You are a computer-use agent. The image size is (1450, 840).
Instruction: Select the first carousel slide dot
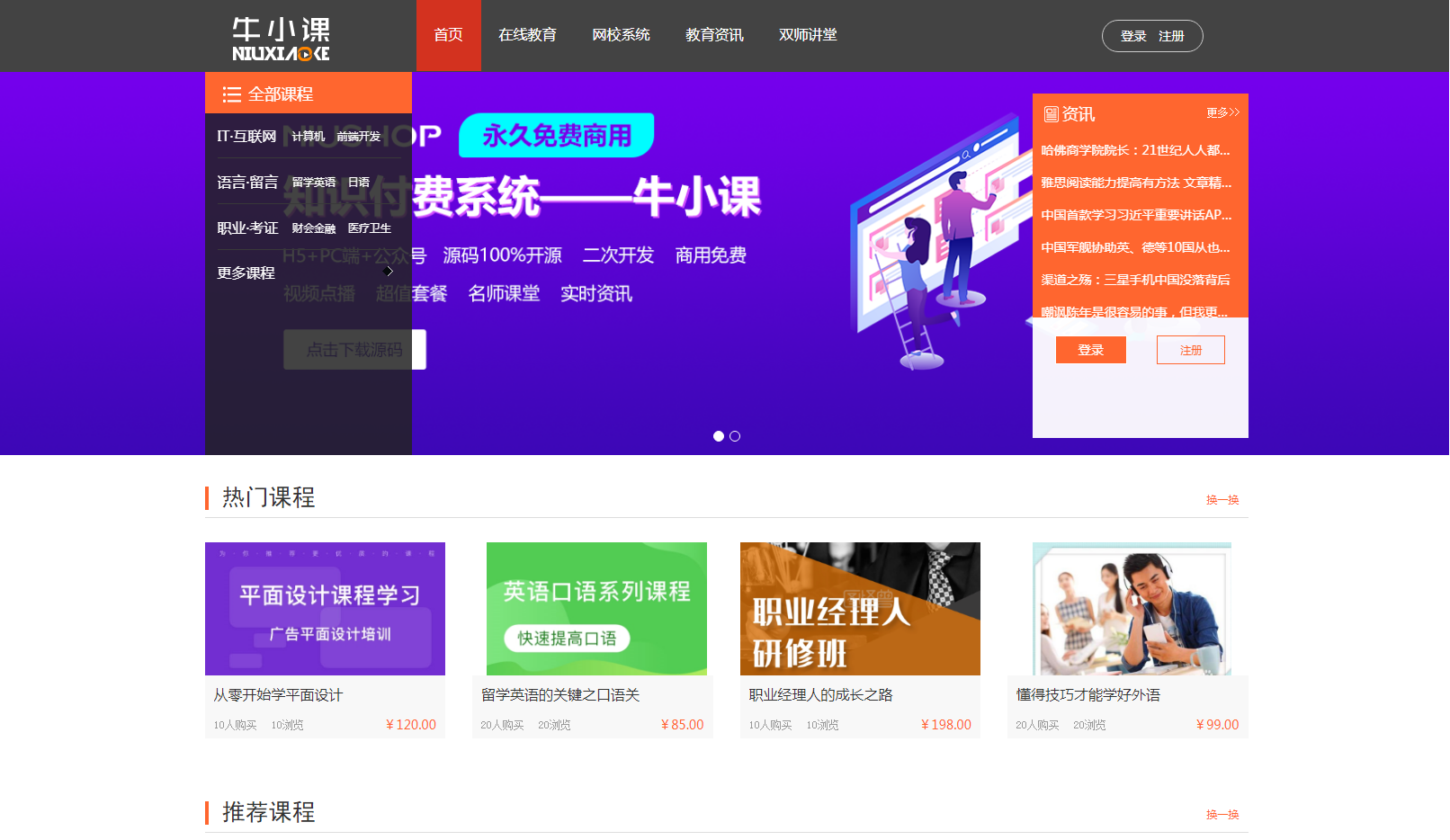[719, 436]
